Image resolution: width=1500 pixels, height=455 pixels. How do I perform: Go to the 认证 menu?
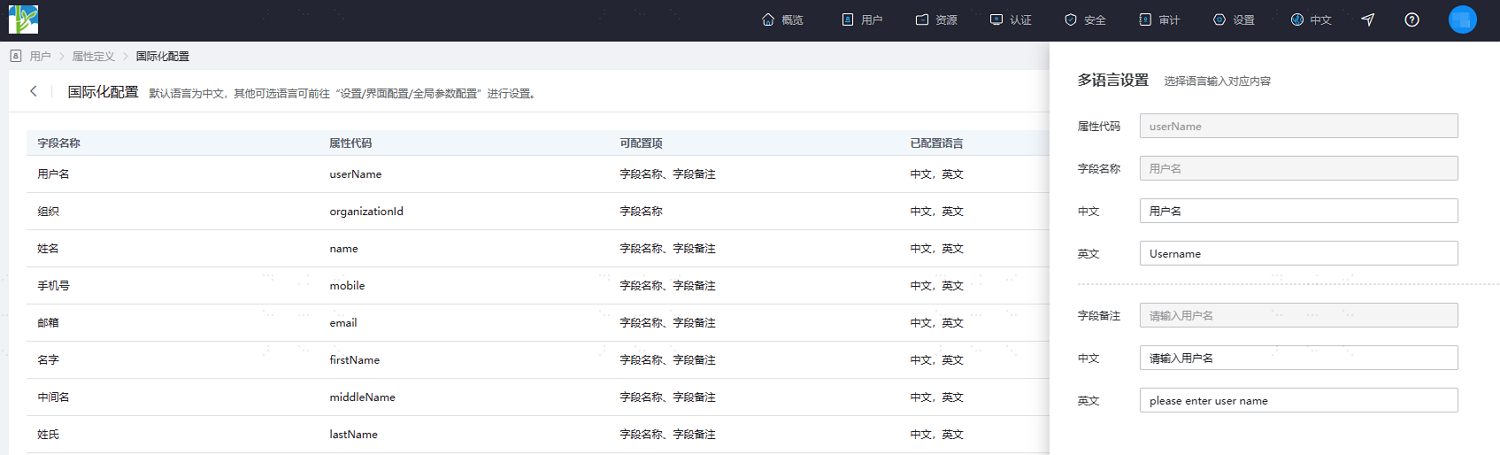click(1010, 20)
